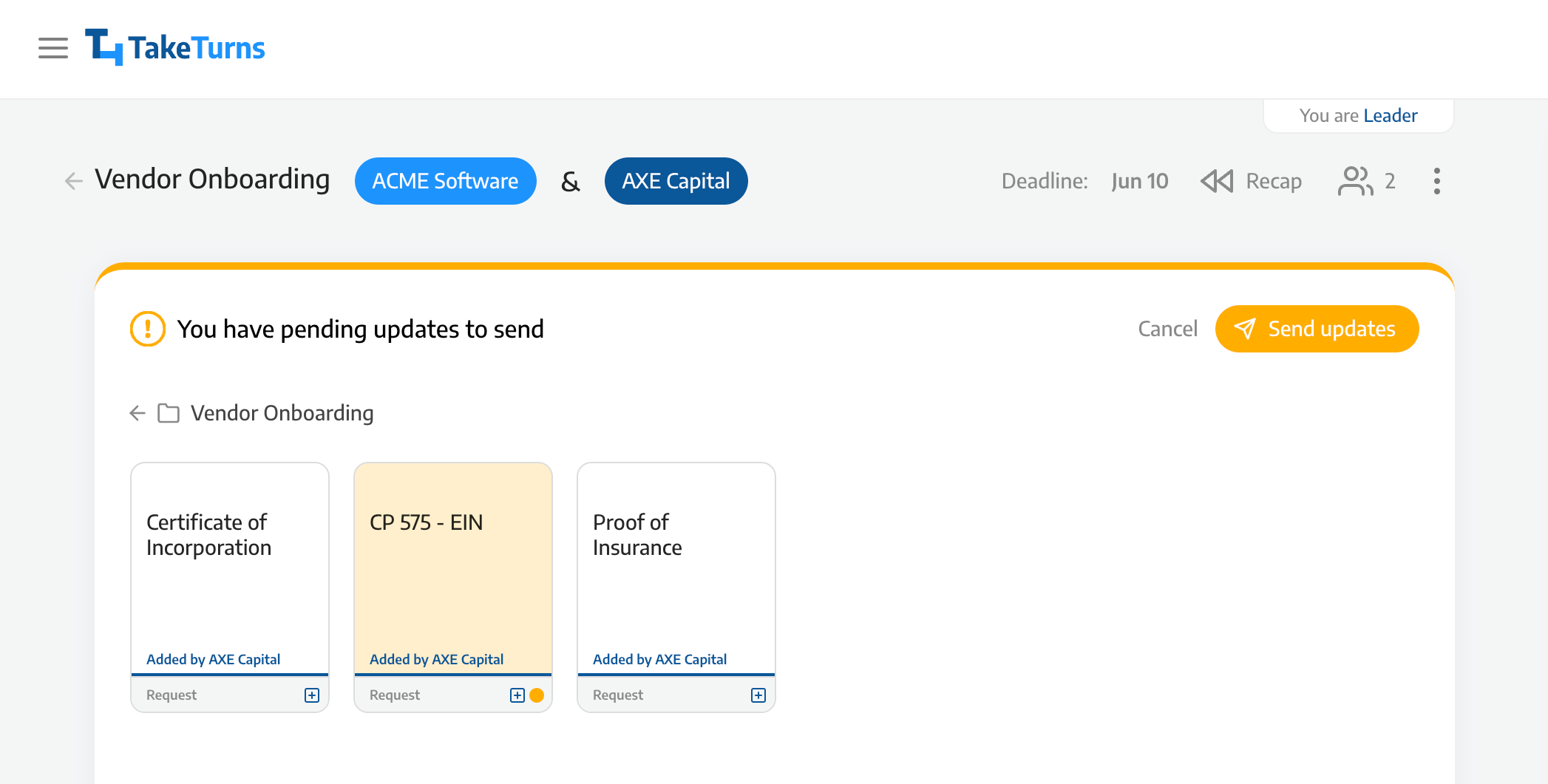Image resolution: width=1548 pixels, height=784 pixels.
Task: Select the AXE Capital party badge
Action: pyautogui.click(x=676, y=181)
